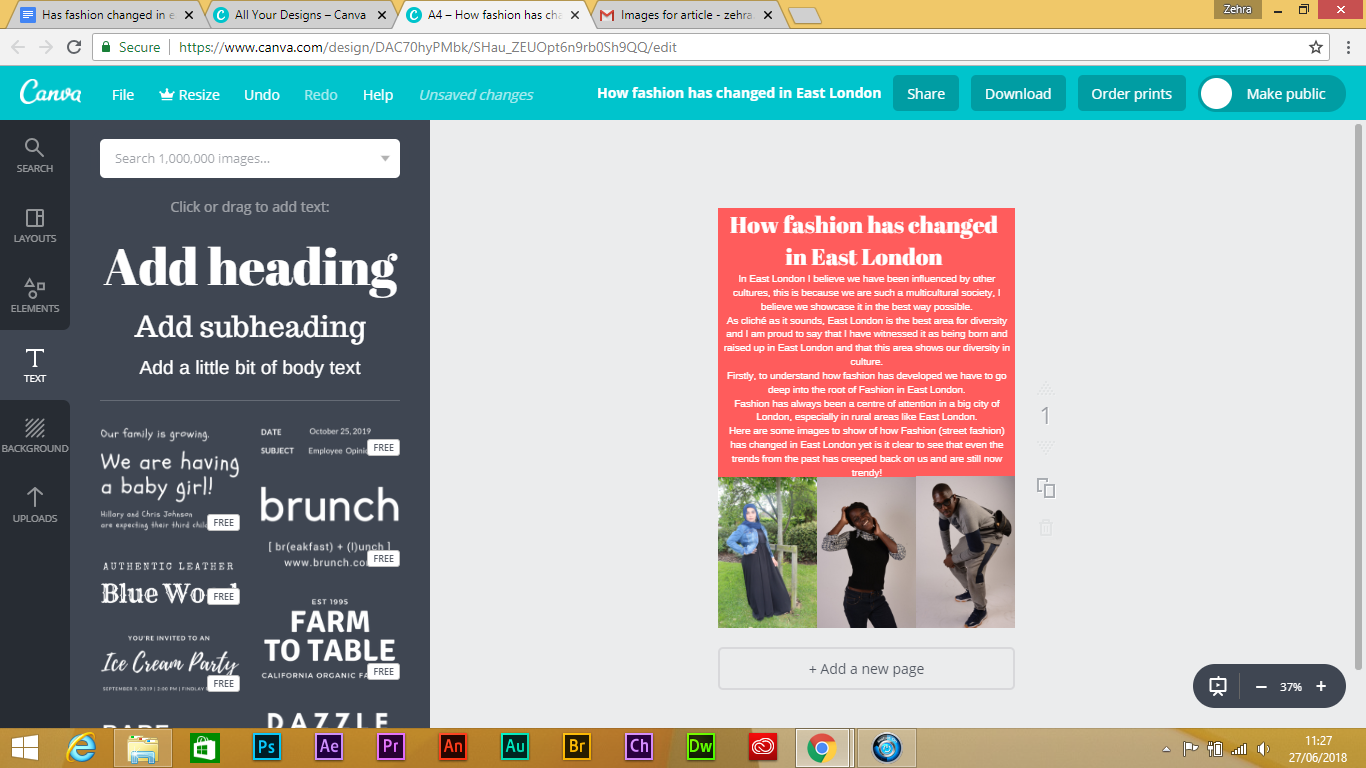The width and height of the screenshot is (1366, 768).
Task: Switch to the All Your Designs tab
Action: click(x=300, y=15)
